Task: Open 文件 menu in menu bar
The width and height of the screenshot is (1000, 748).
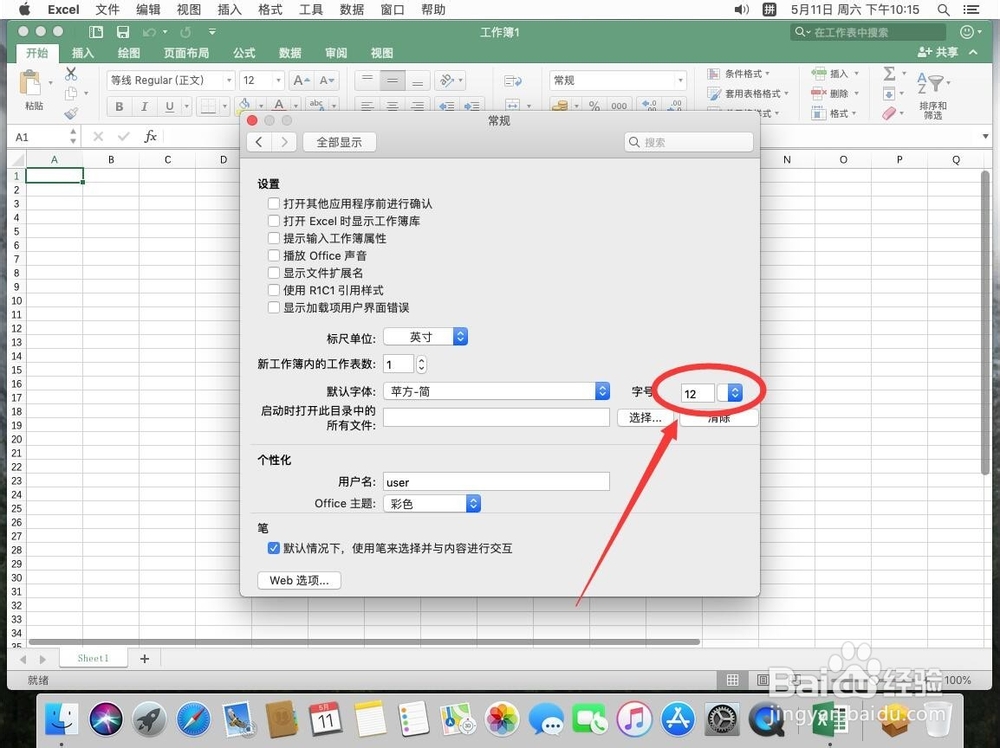Action: point(107,10)
